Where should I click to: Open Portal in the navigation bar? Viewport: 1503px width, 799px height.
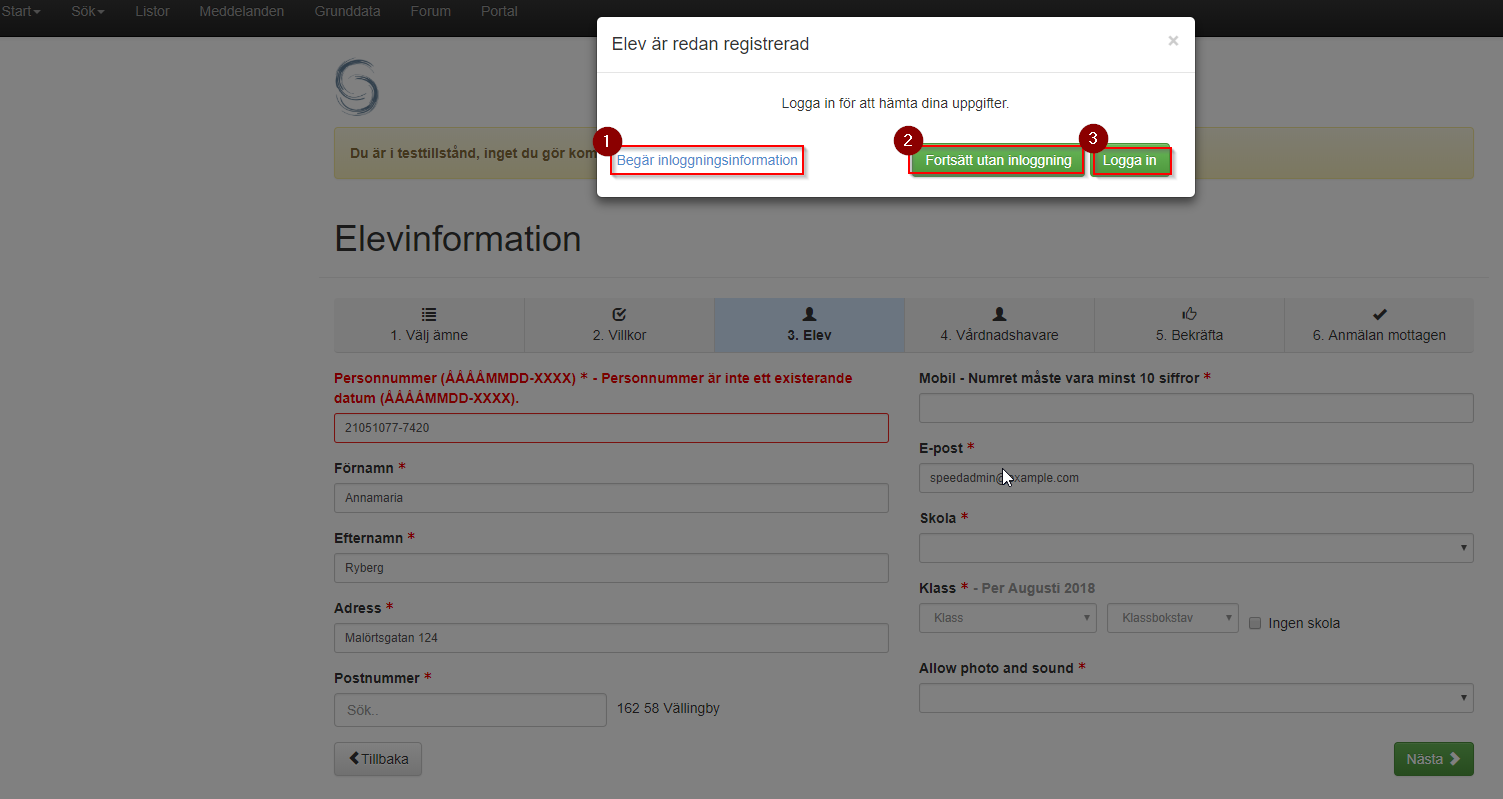(499, 12)
